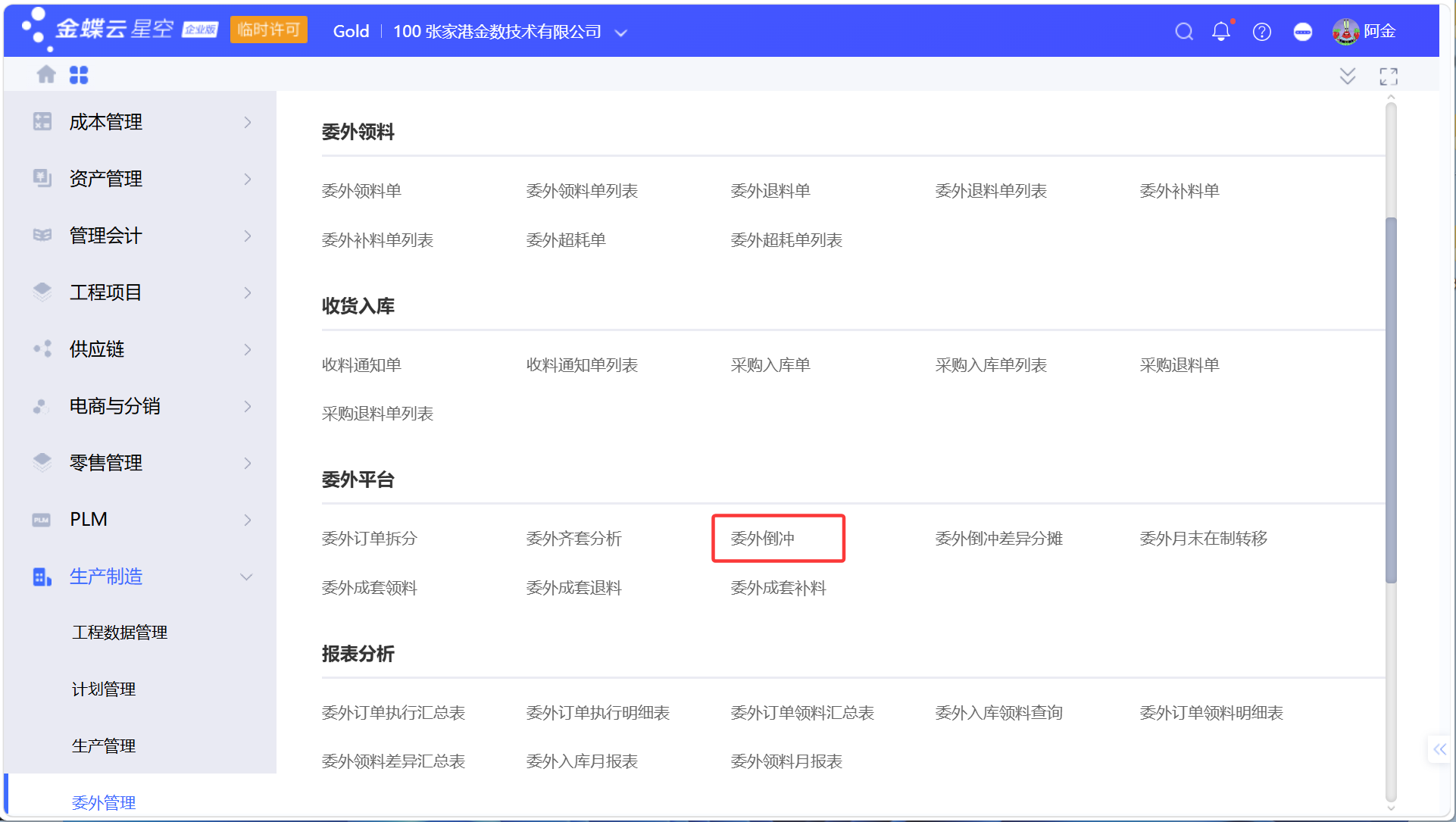
Task: Open the help question mark icon
Action: click(1262, 31)
